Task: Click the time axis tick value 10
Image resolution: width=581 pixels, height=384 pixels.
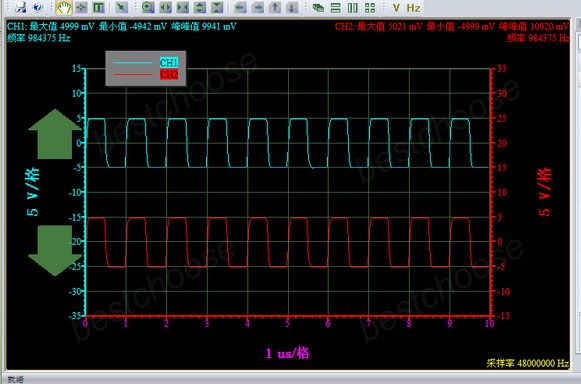Action: [489, 323]
